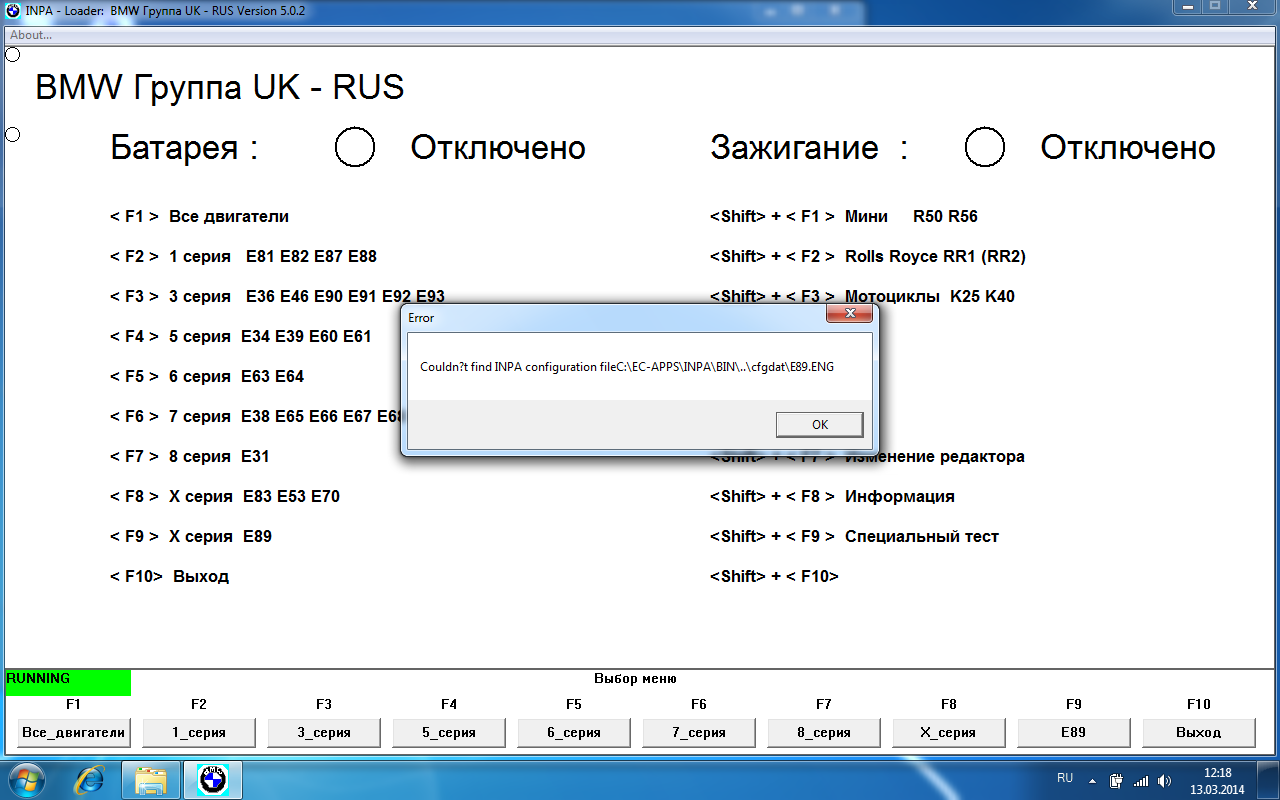This screenshot has width=1280, height=800.
Task: Click text '< F1 > Все двигатели'
Action: (199, 216)
